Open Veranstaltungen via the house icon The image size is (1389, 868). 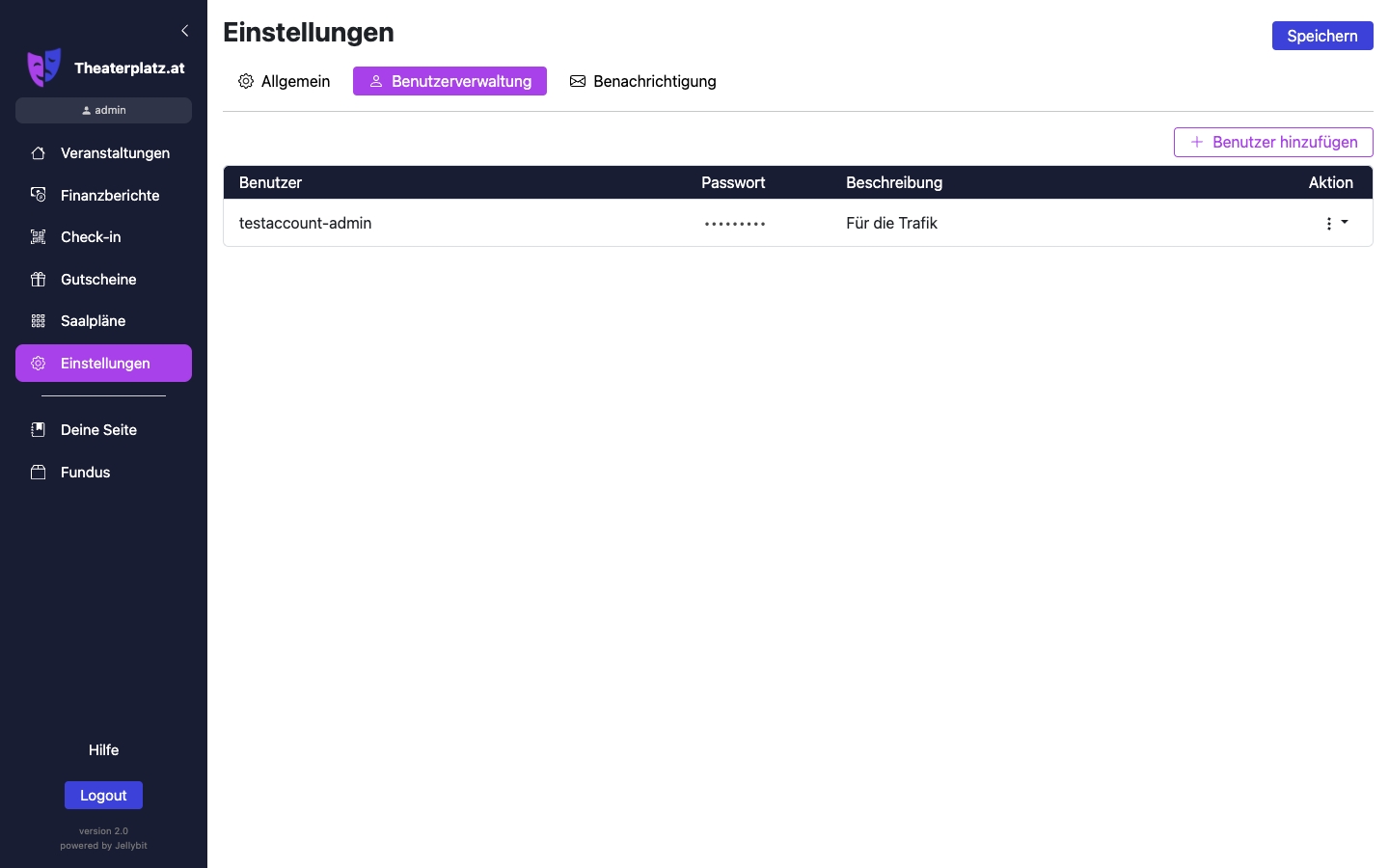[39, 153]
